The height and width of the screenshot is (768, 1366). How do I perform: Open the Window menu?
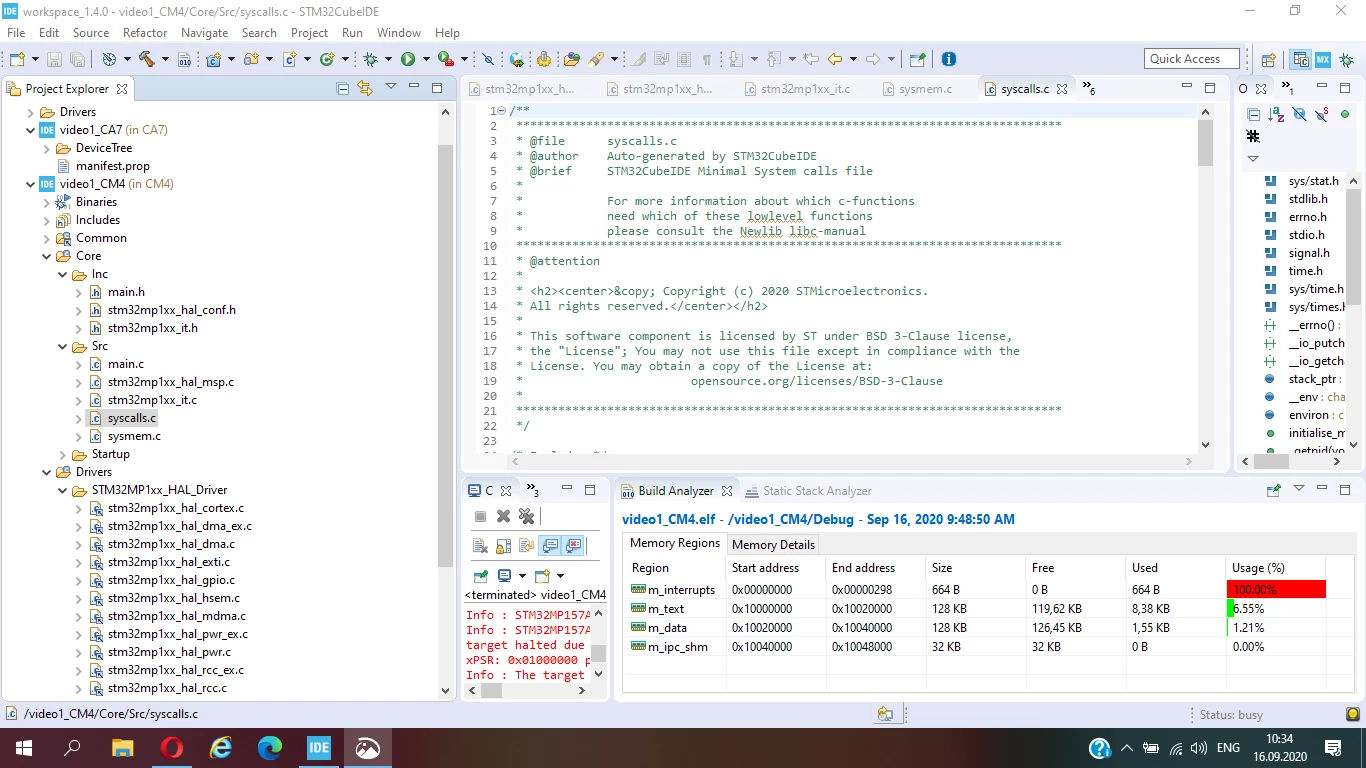(x=398, y=33)
